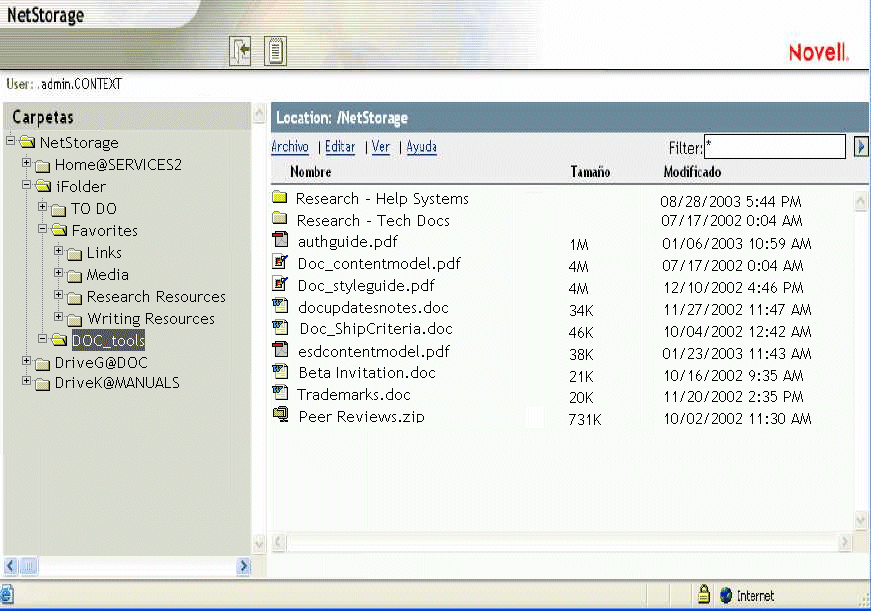Open authguide.pdf by its file name

click(348, 242)
